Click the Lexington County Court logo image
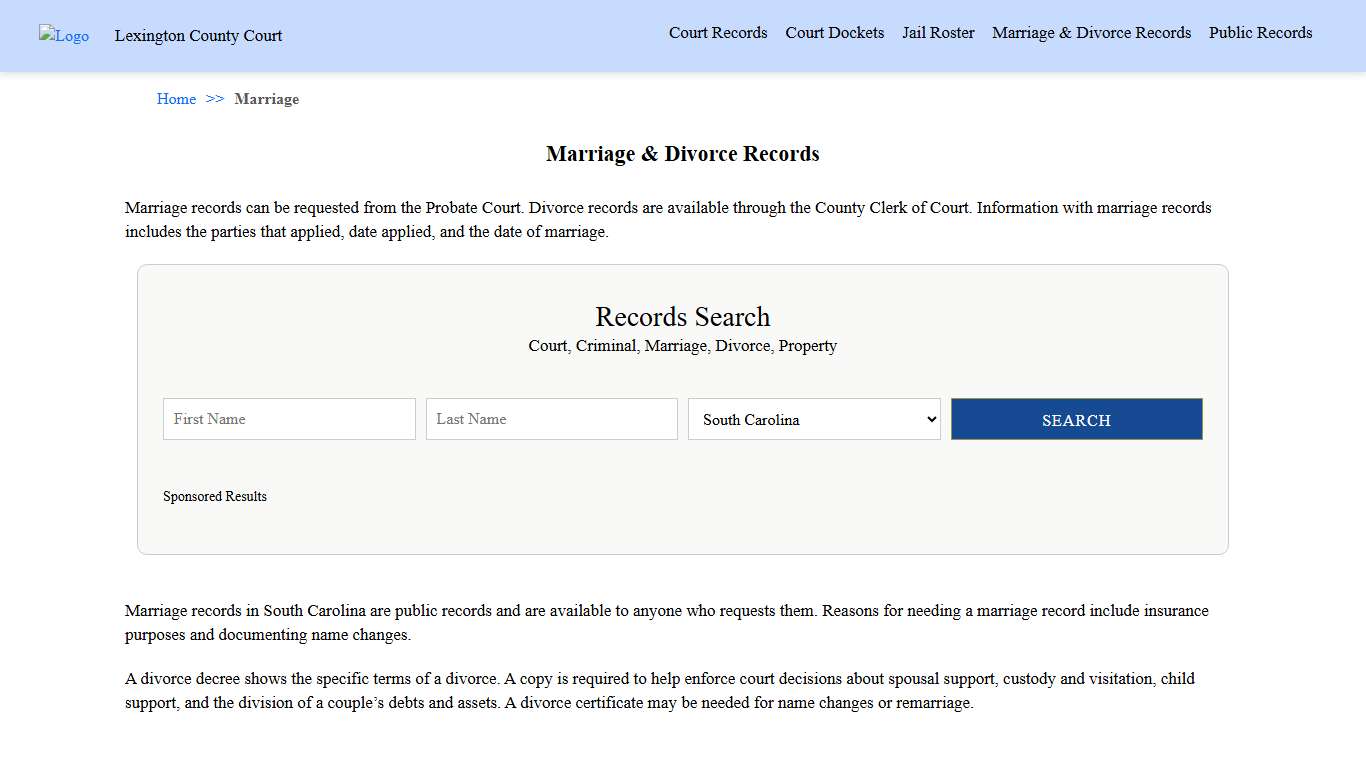This screenshot has height=768, width=1366. tap(63, 36)
